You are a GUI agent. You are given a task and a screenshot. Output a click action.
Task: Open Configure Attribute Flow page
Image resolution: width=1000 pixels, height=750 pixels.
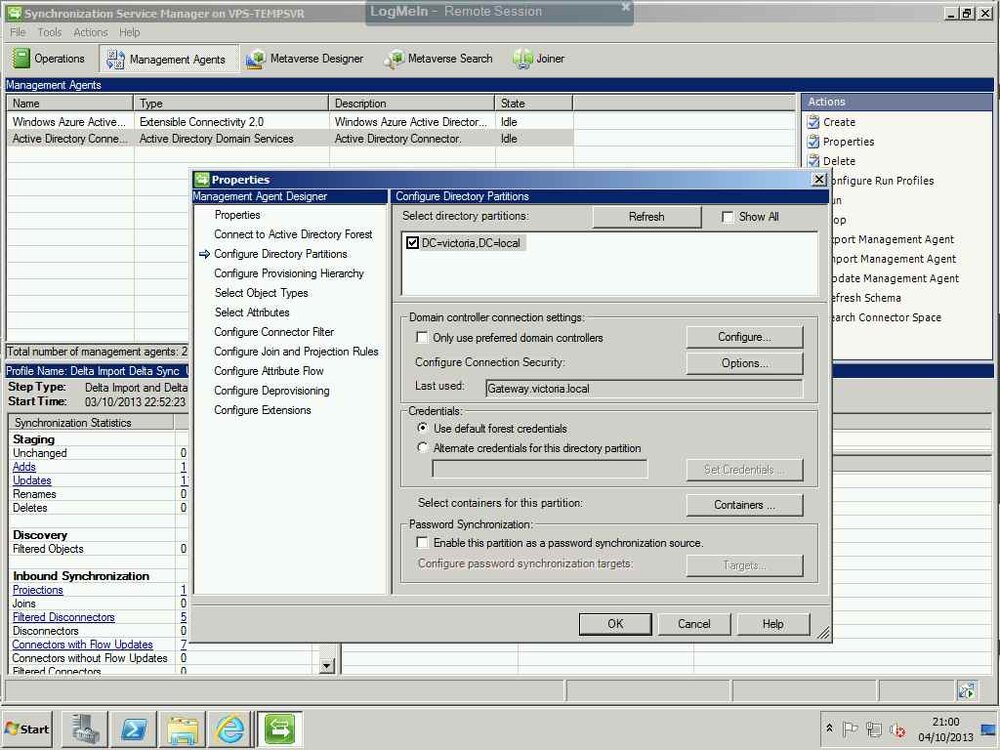(268, 371)
